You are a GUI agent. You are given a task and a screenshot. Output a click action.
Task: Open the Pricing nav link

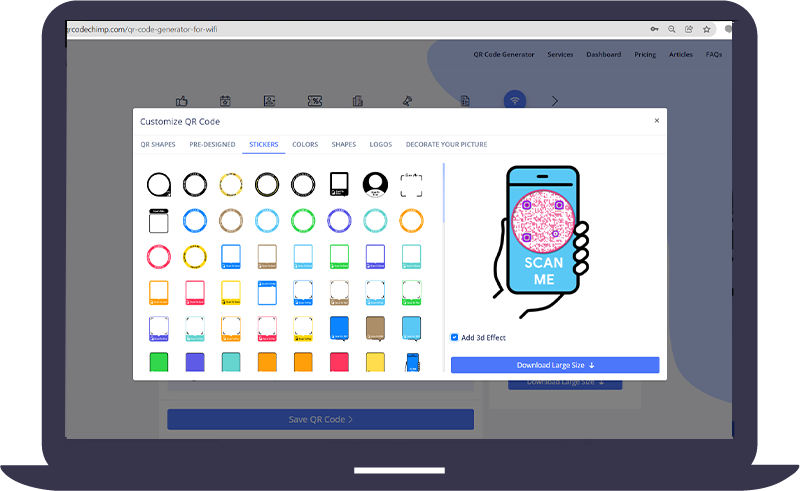[x=645, y=54]
